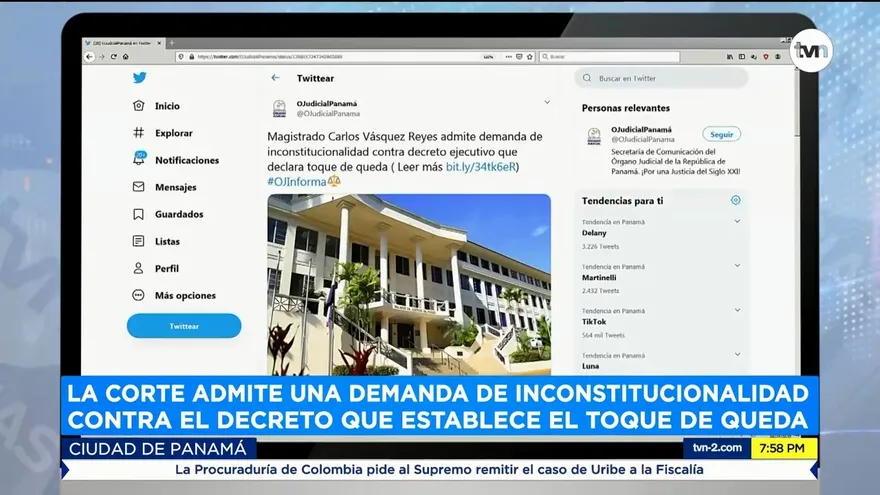Open Notificaciones bell icon

coord(139,158)
